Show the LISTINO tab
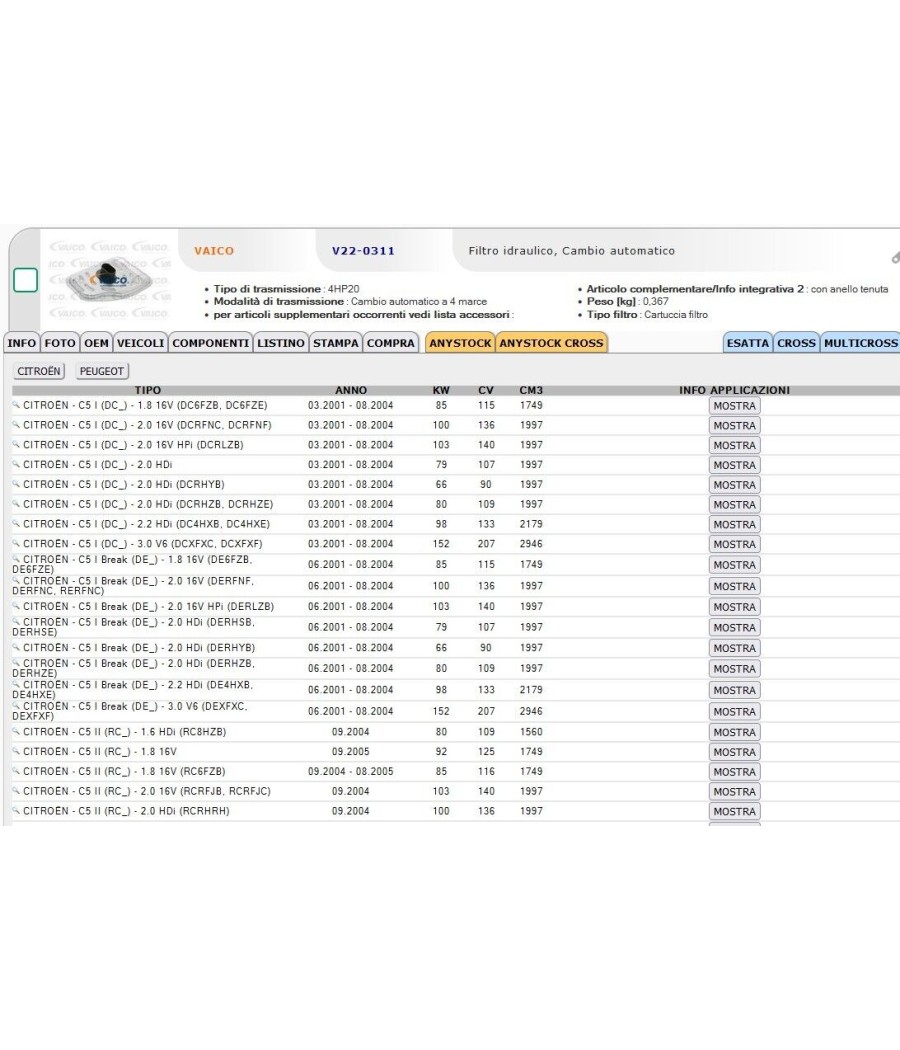Screen dimensions: 900x1050 [281, 343]
